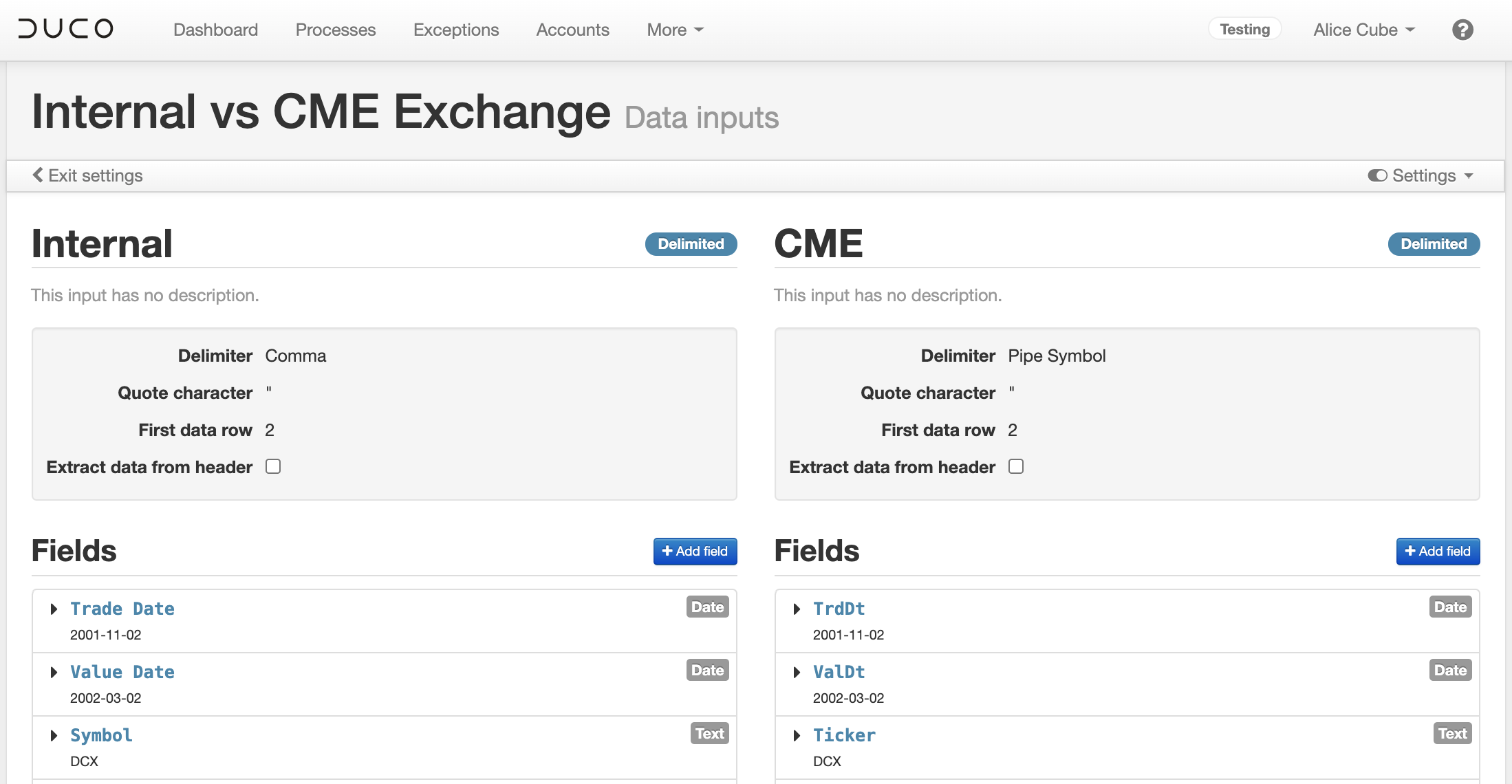The width and height of the screenshot is (1512, 784).
Task: Click the Date type badge on TrdDt
Action: [x=1450, y=607]
